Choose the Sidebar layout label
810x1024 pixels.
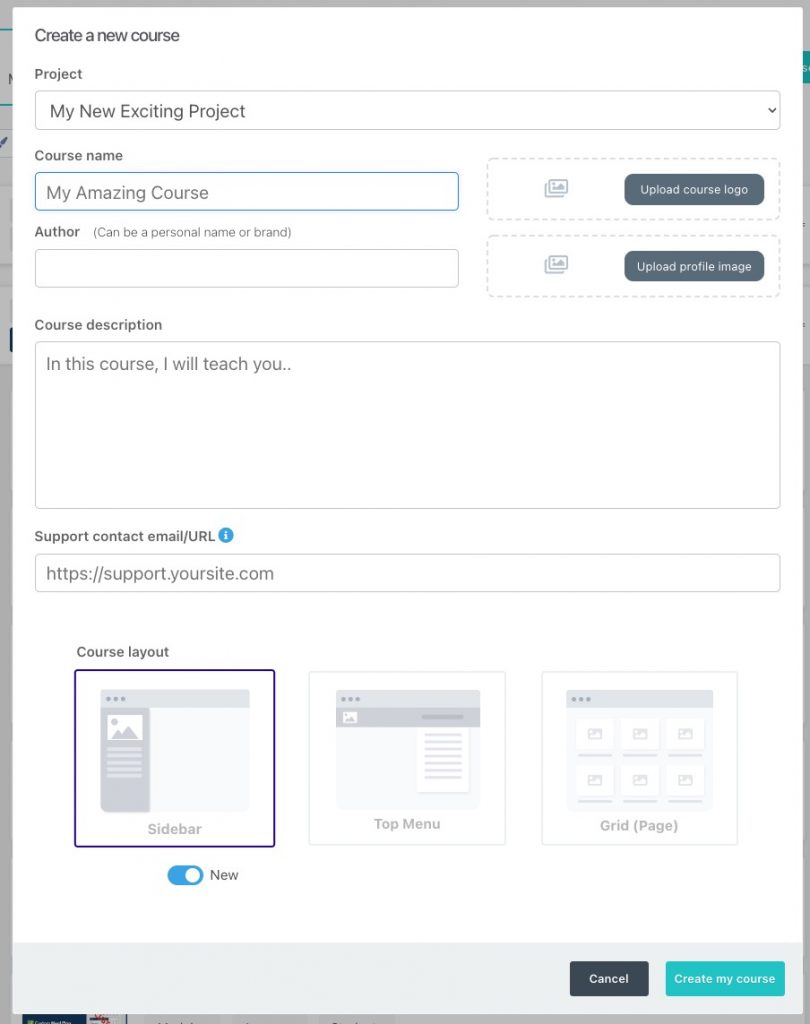(x=174, y=829)
